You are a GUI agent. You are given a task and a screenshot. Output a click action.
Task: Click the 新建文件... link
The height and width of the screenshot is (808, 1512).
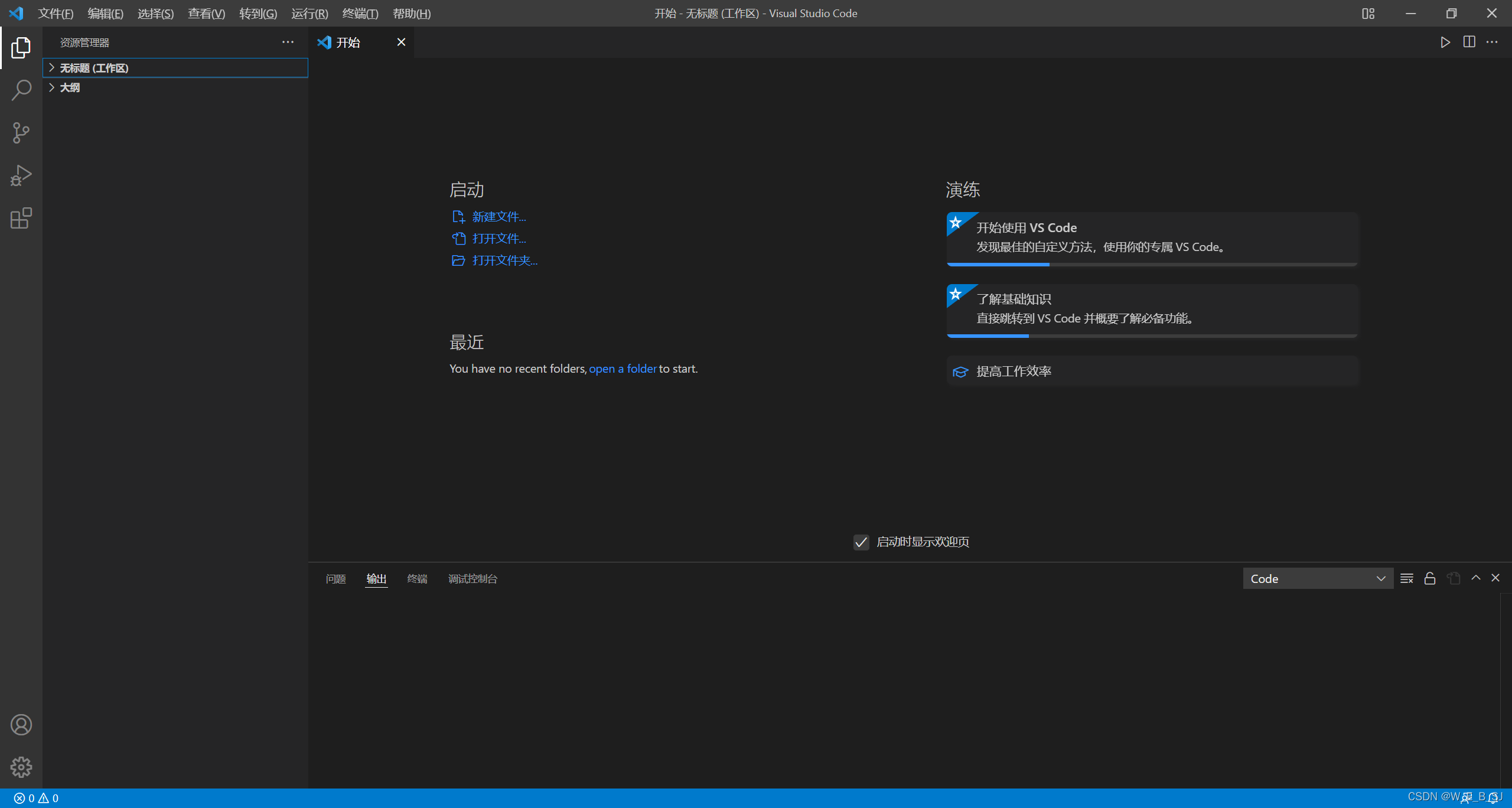click(x=498, y=217)
